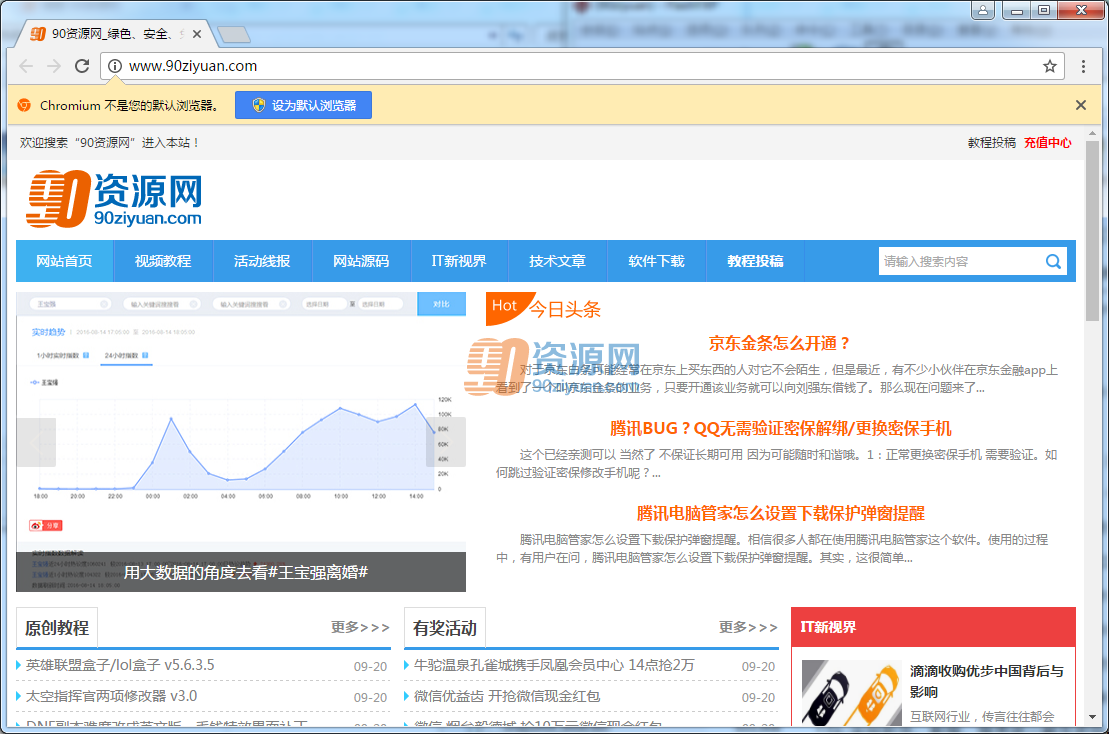
Task: Open a new tab button
Action: coord(233,34)
